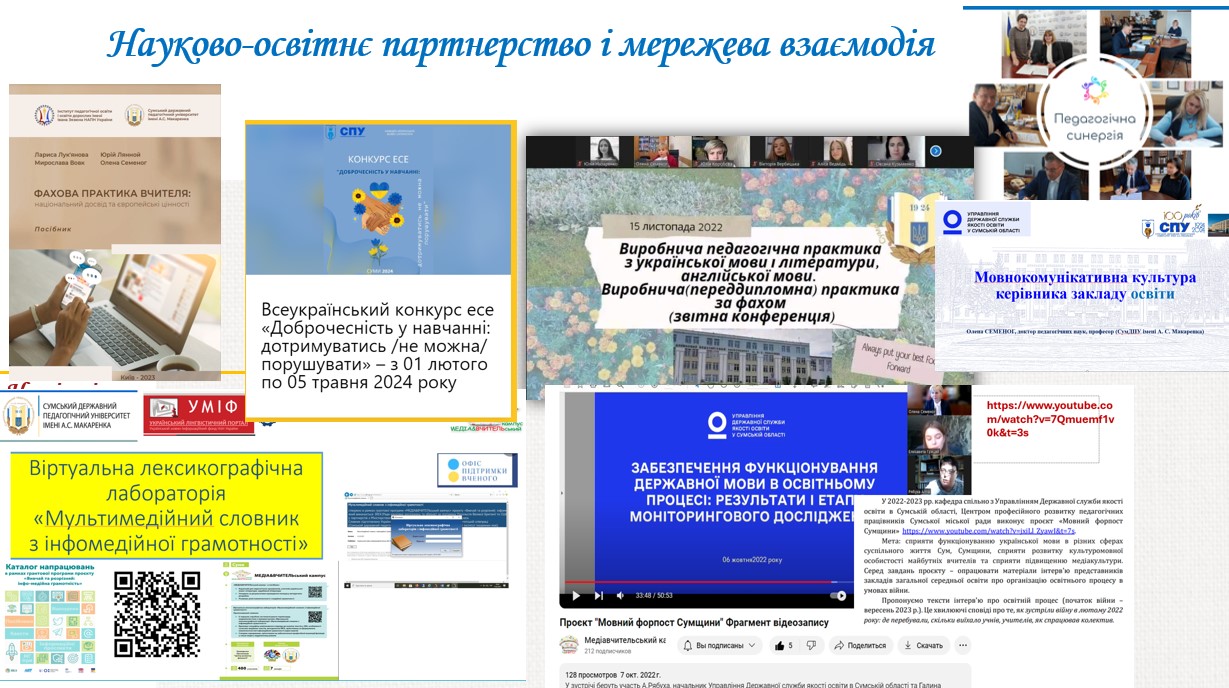
Task: Open the three-dot more actions menu
Action: tap(965, 645)
